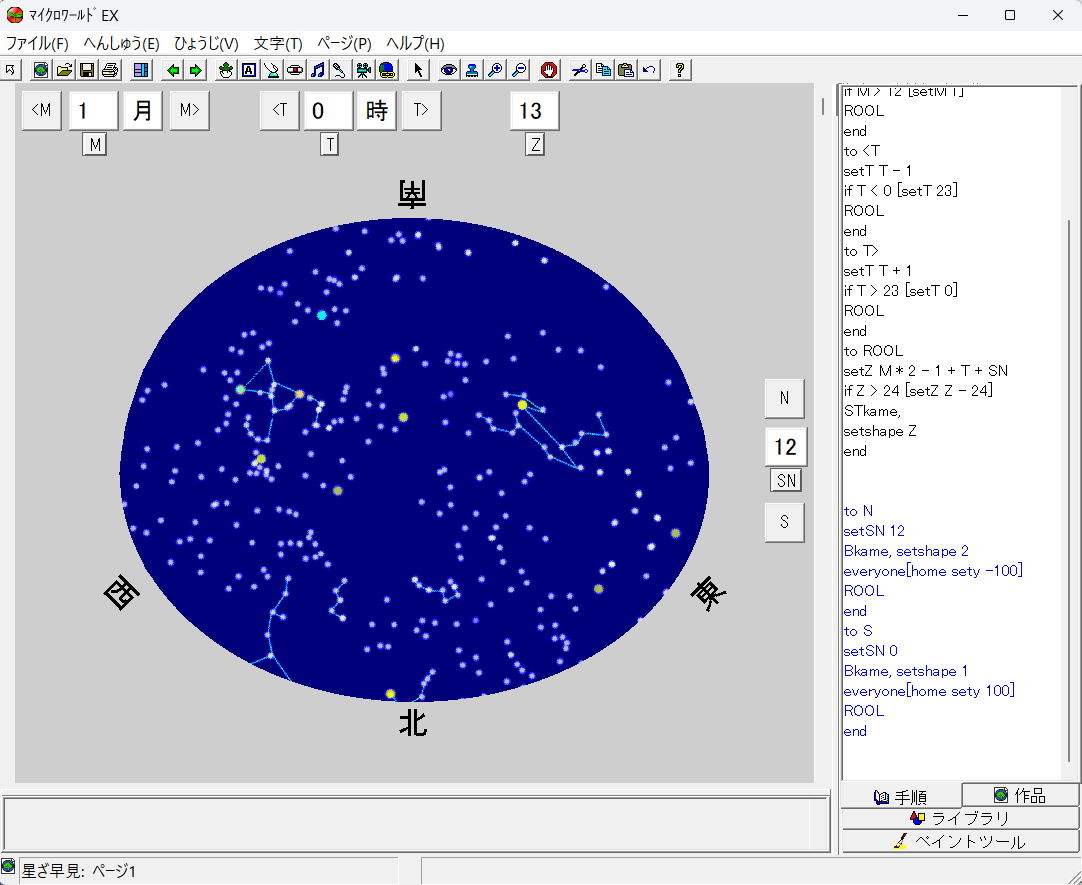Screen dimensions: 1082x885
Task: Open the ペイントツール panel tab
Action: pos(961,842)
